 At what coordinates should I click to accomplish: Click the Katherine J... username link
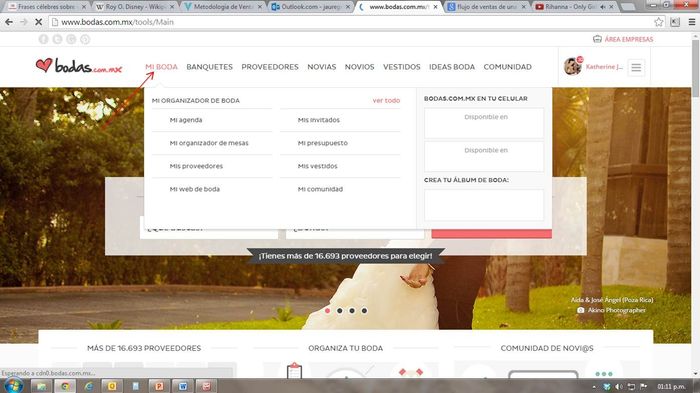[x=604, y=67]
